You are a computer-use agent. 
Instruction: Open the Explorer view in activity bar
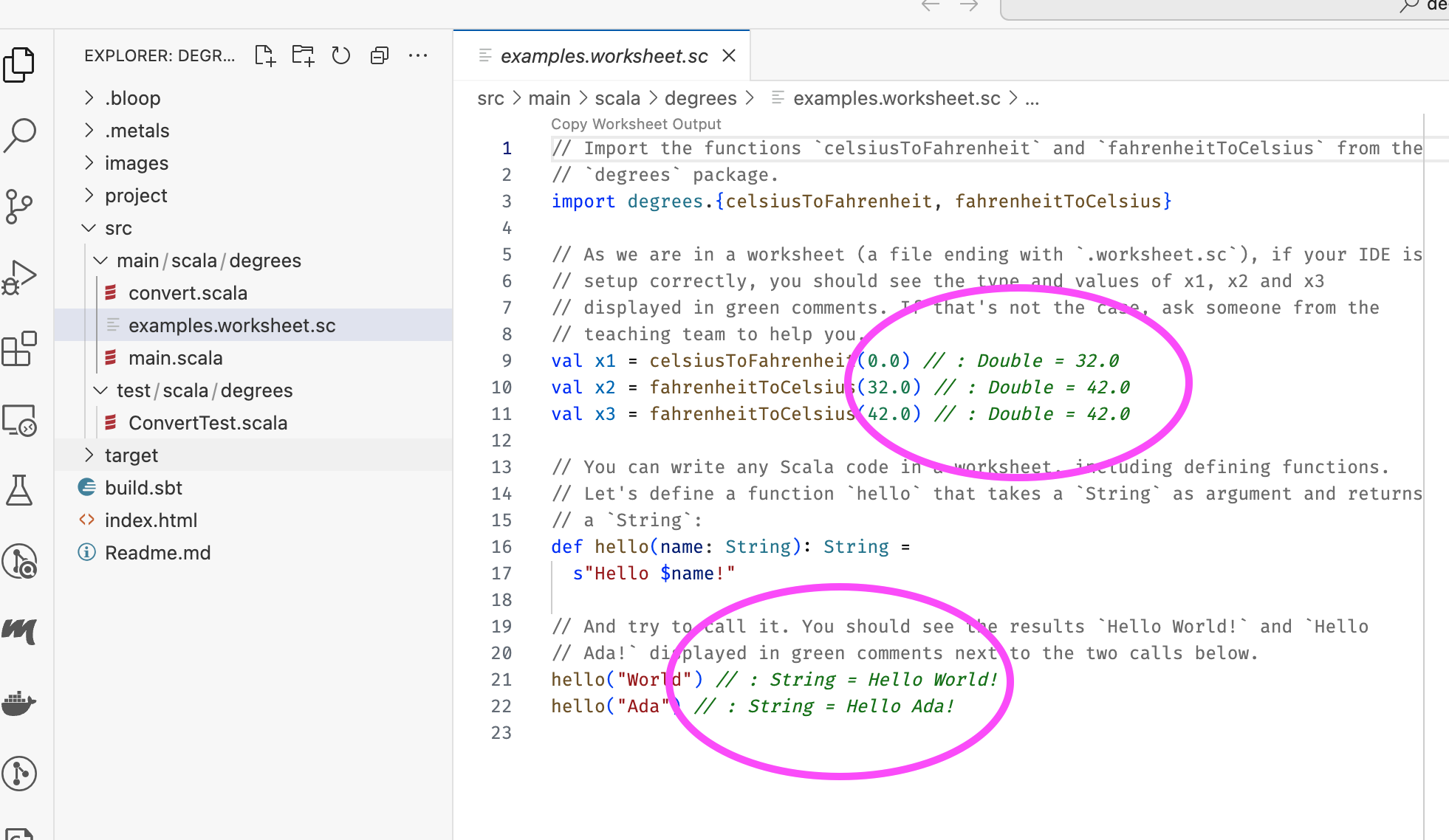coord(19,64)
